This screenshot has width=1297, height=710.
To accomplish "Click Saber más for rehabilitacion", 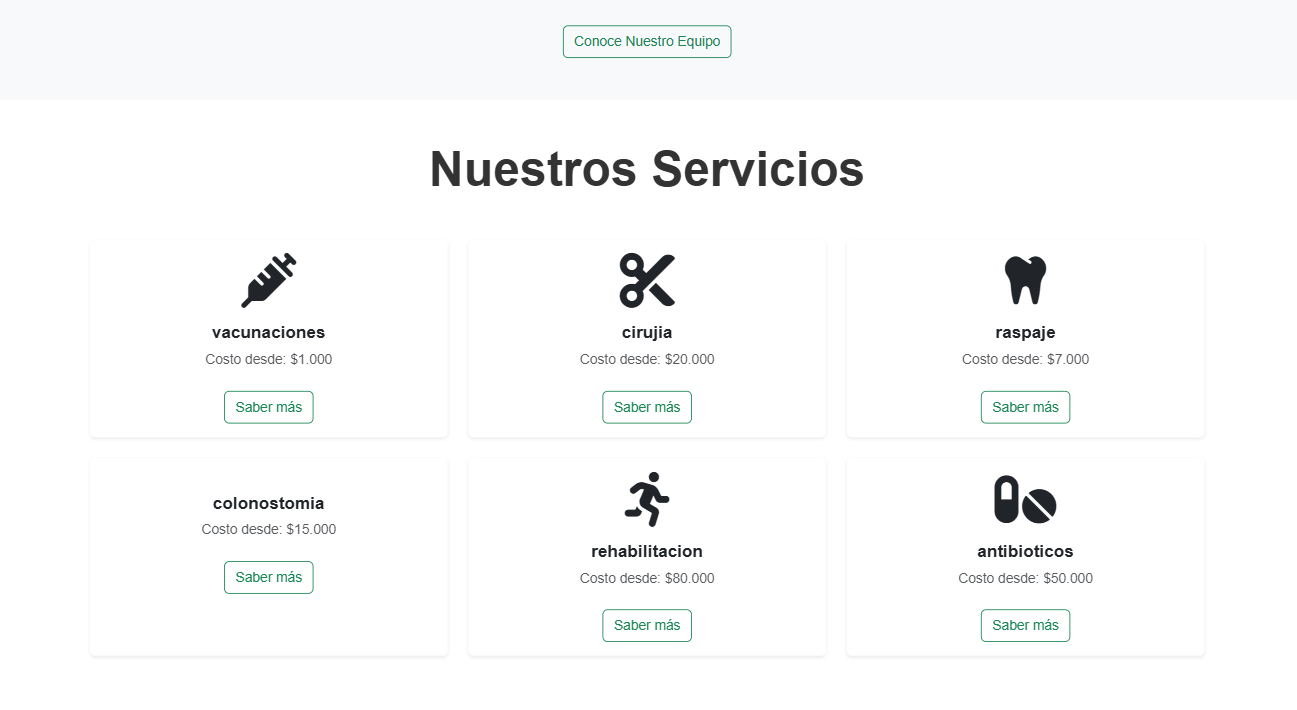I will (647, 625).
